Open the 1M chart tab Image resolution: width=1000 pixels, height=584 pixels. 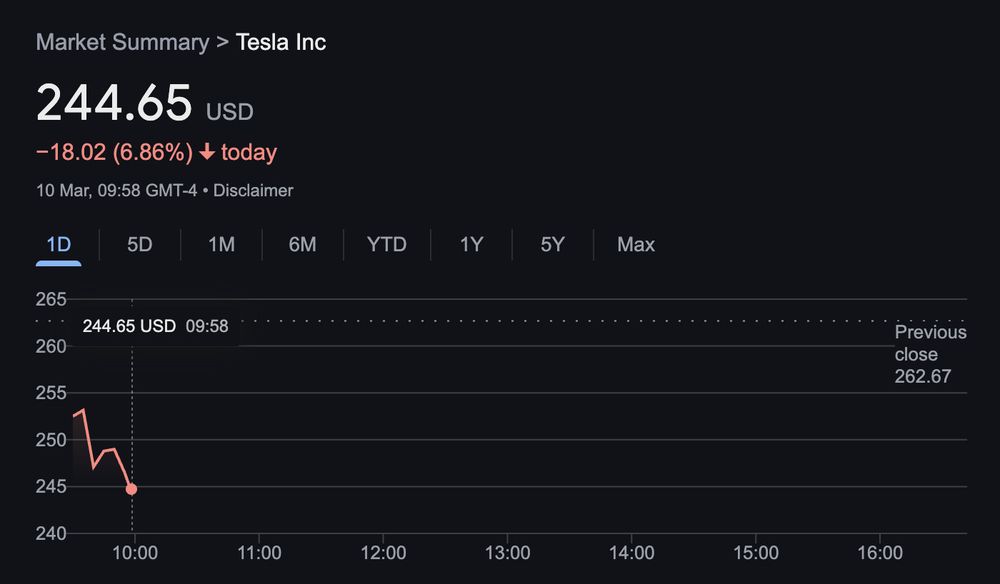[221, 245]
